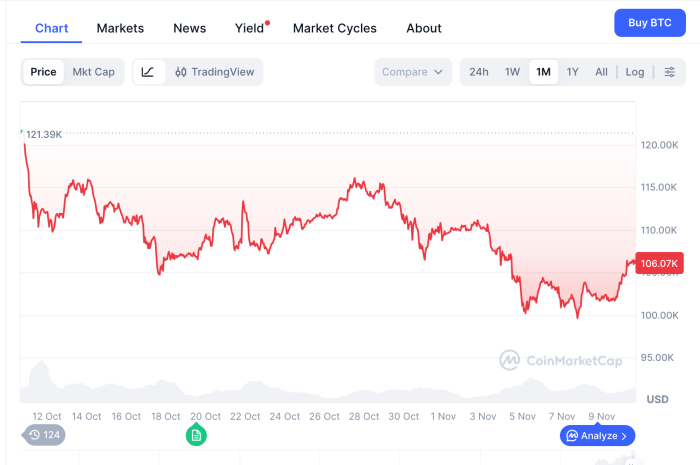Select the Price toggle
Viewport: 700px width, 465px height.
pos(43,72)
